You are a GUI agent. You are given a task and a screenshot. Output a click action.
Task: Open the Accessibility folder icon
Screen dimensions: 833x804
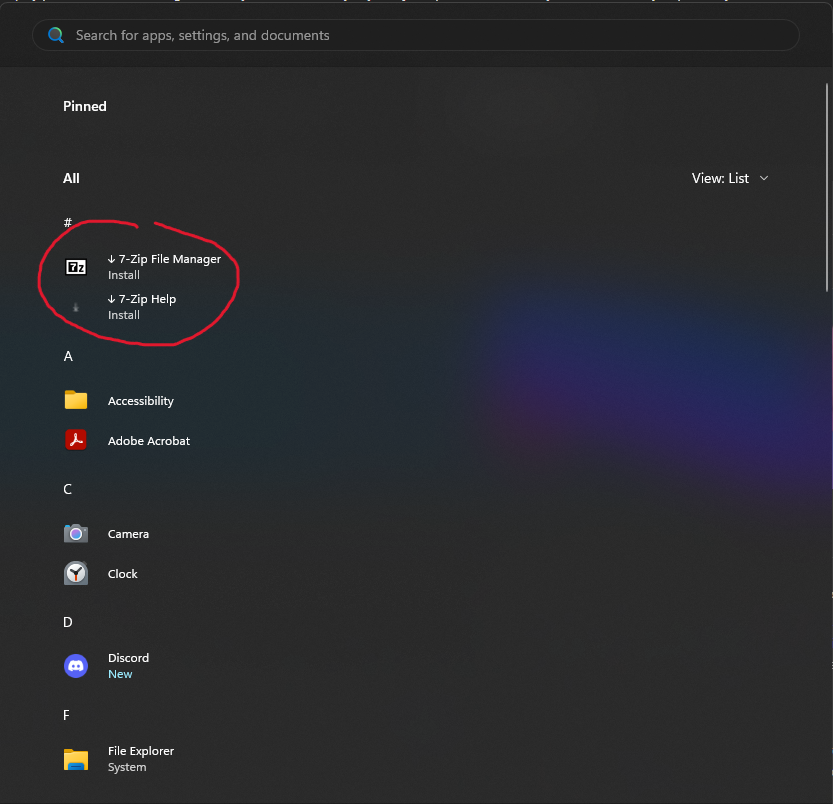[x=75, y=400]
